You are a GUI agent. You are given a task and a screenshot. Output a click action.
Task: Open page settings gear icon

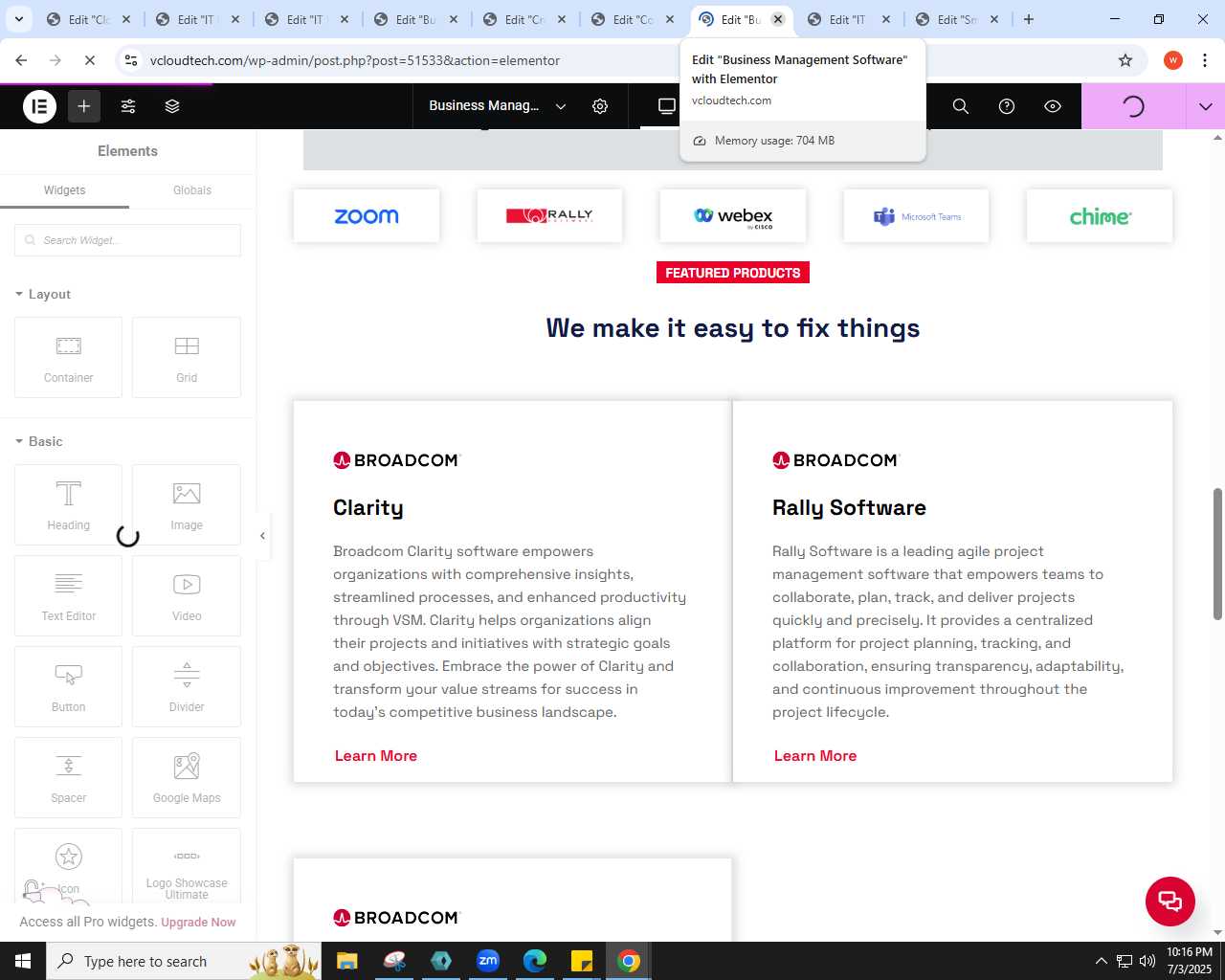[600, 106]
